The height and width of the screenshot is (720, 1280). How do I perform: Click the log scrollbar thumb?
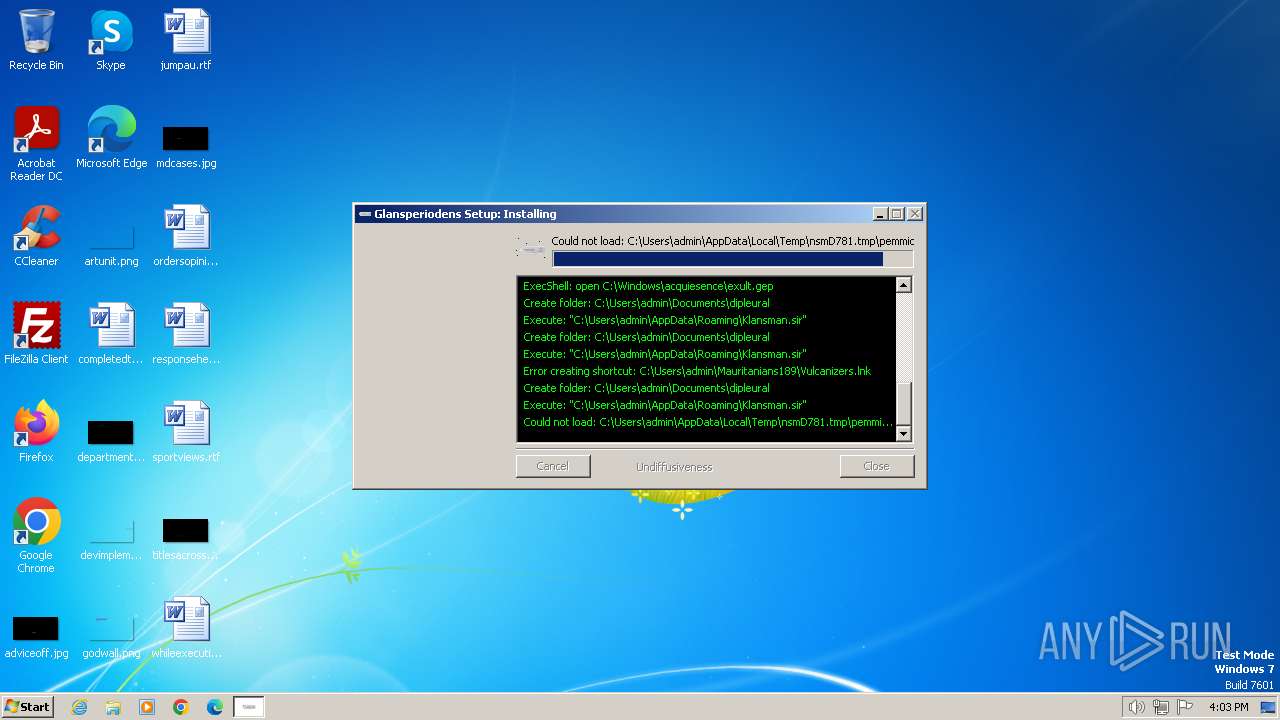tap(904, 404)
